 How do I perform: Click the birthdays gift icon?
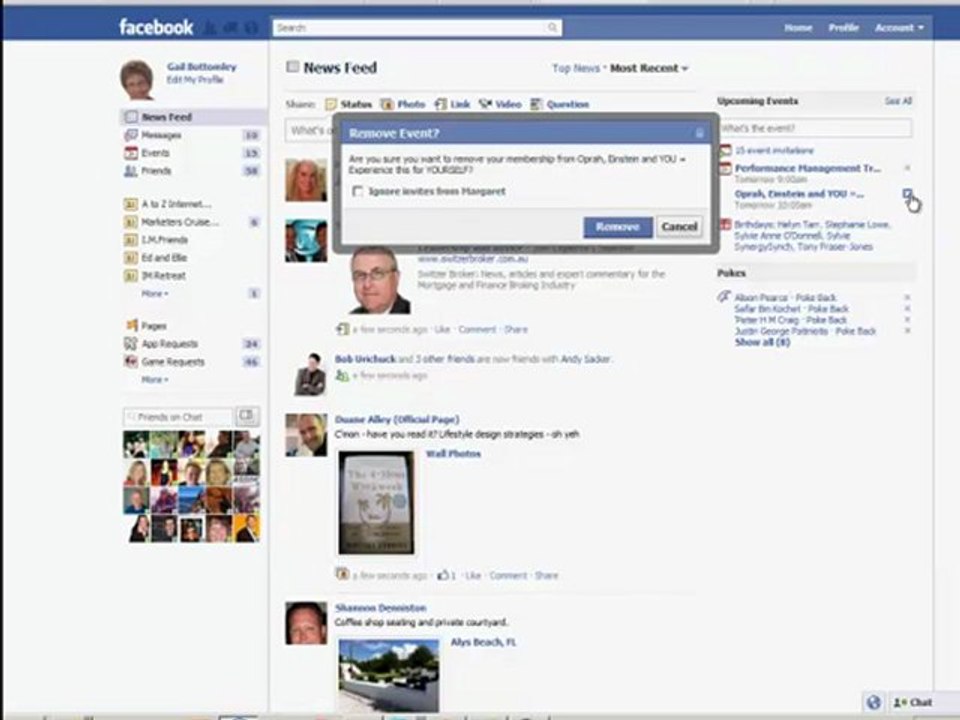pyautogui.click(x=726, y=225)
